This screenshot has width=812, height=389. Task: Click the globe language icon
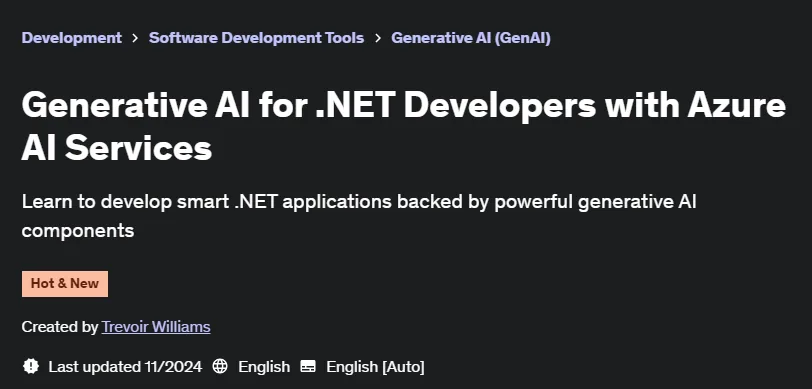coord(220,367)
